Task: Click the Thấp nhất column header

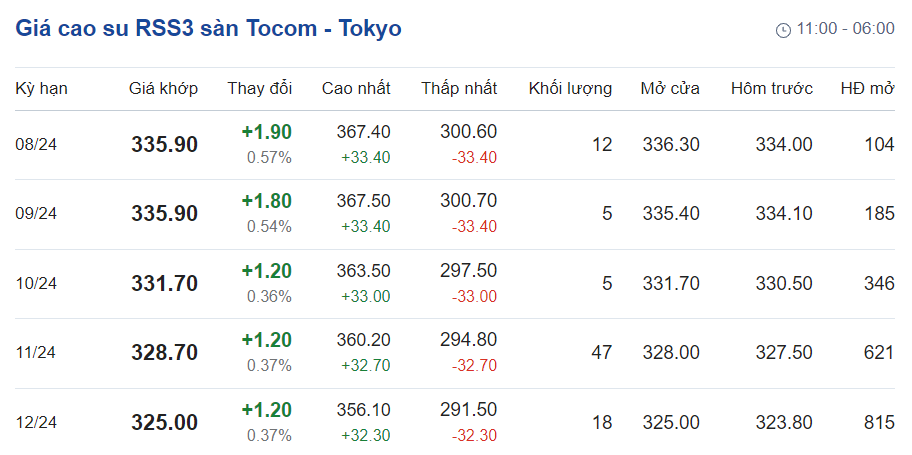Action: tap(459, 89)
